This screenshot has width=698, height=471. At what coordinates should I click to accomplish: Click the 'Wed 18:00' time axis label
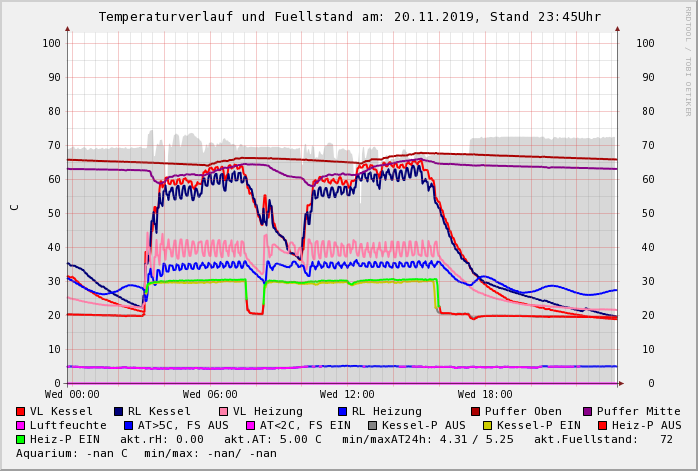click(x=485, y=395)
